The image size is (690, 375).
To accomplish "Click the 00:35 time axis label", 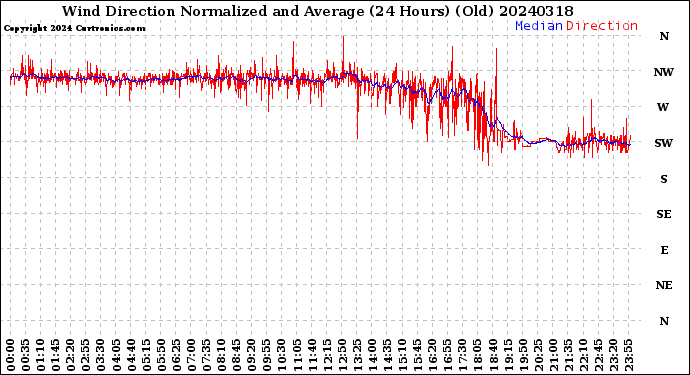I will (x=26, y=355).
